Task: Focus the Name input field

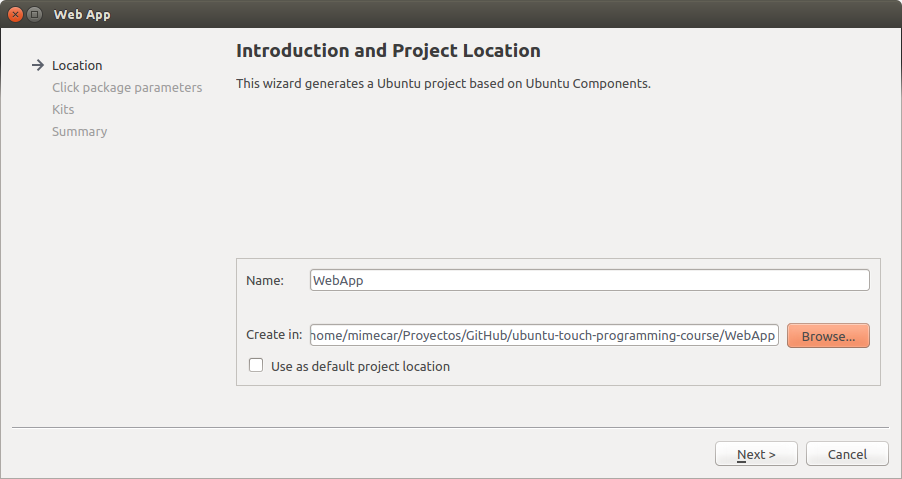Action: 590,280
